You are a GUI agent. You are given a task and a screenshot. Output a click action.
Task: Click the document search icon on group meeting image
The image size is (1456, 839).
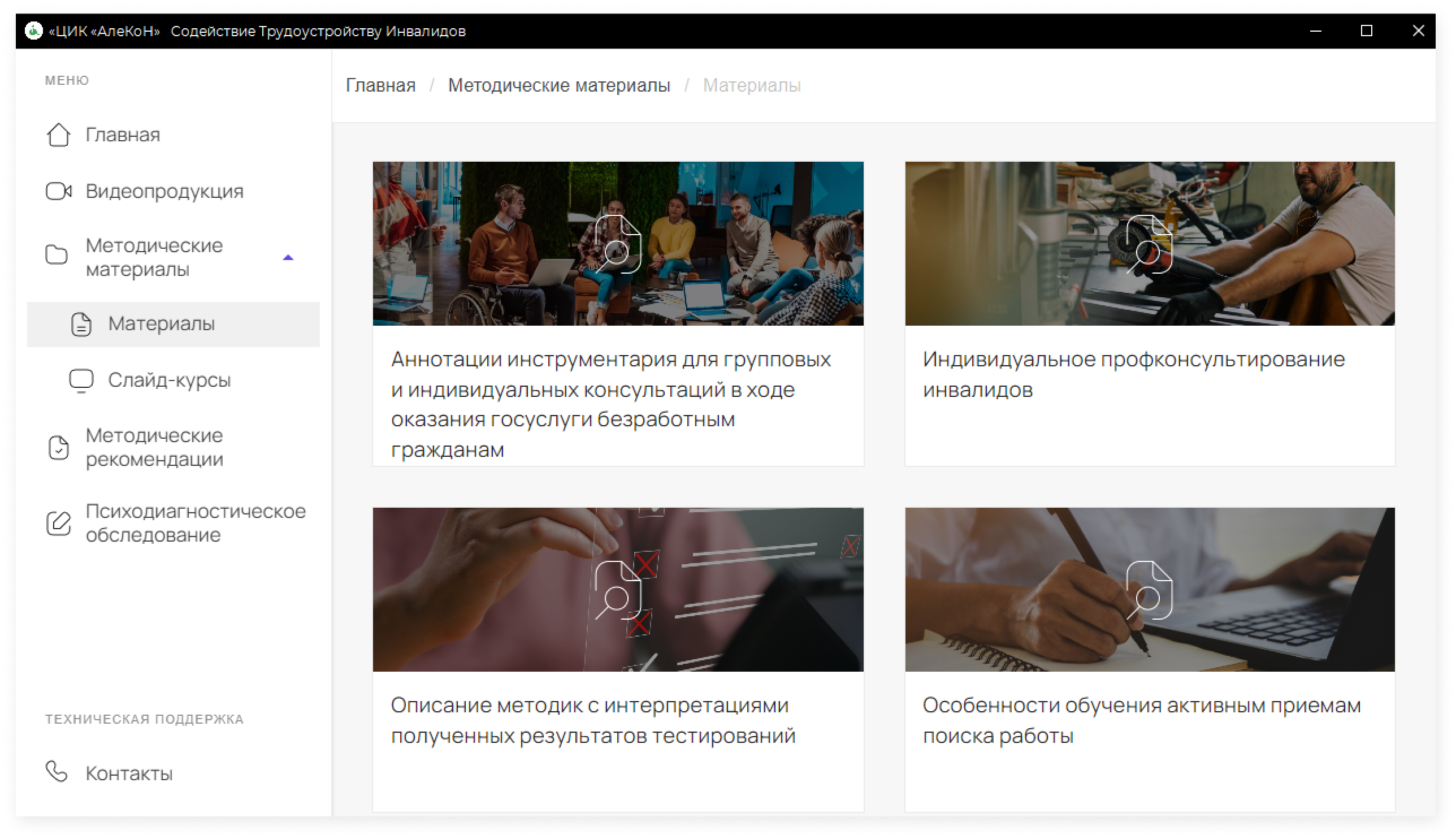coord(617,244)
